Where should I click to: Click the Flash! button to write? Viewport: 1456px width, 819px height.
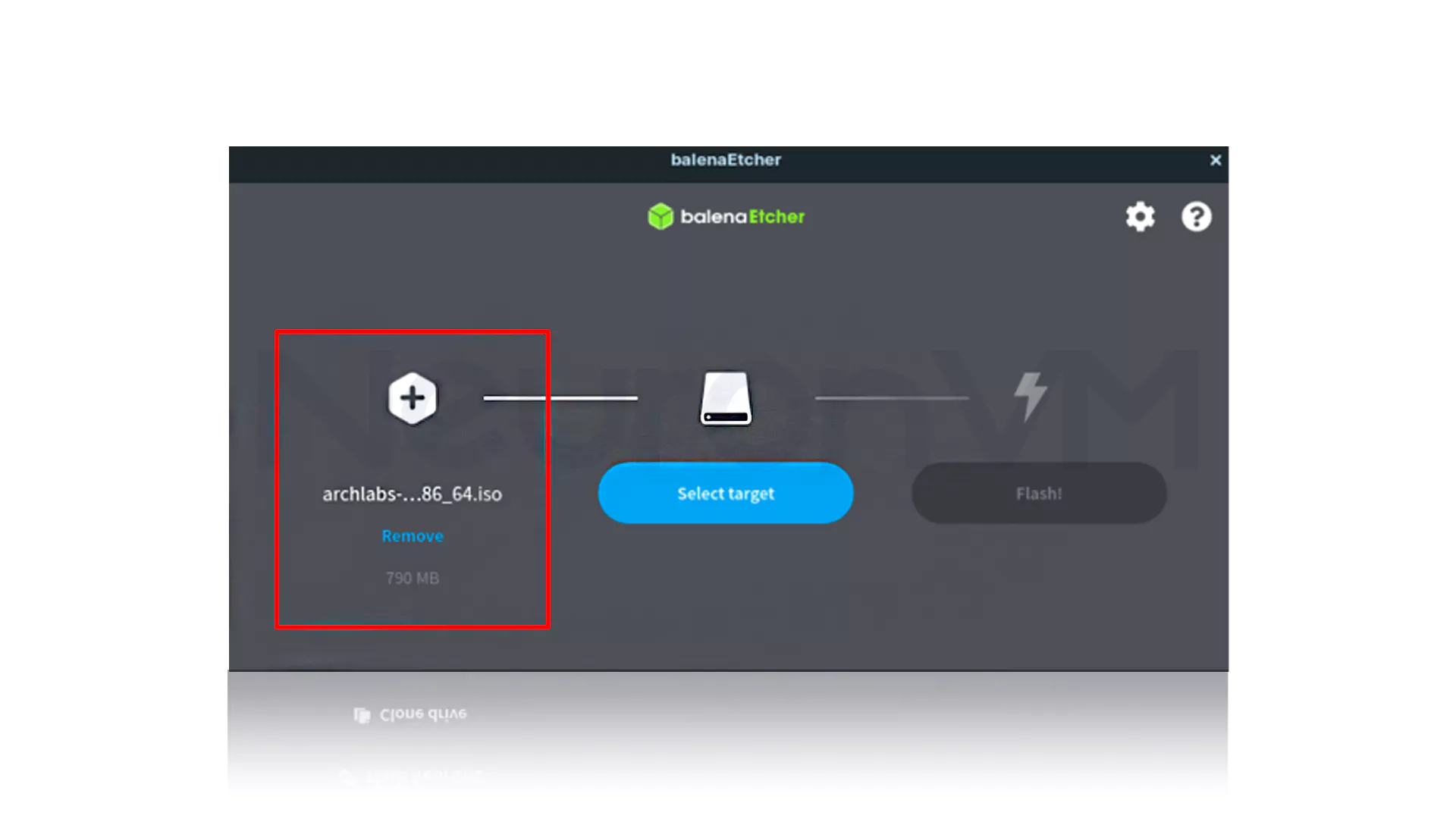point(1039,493)
